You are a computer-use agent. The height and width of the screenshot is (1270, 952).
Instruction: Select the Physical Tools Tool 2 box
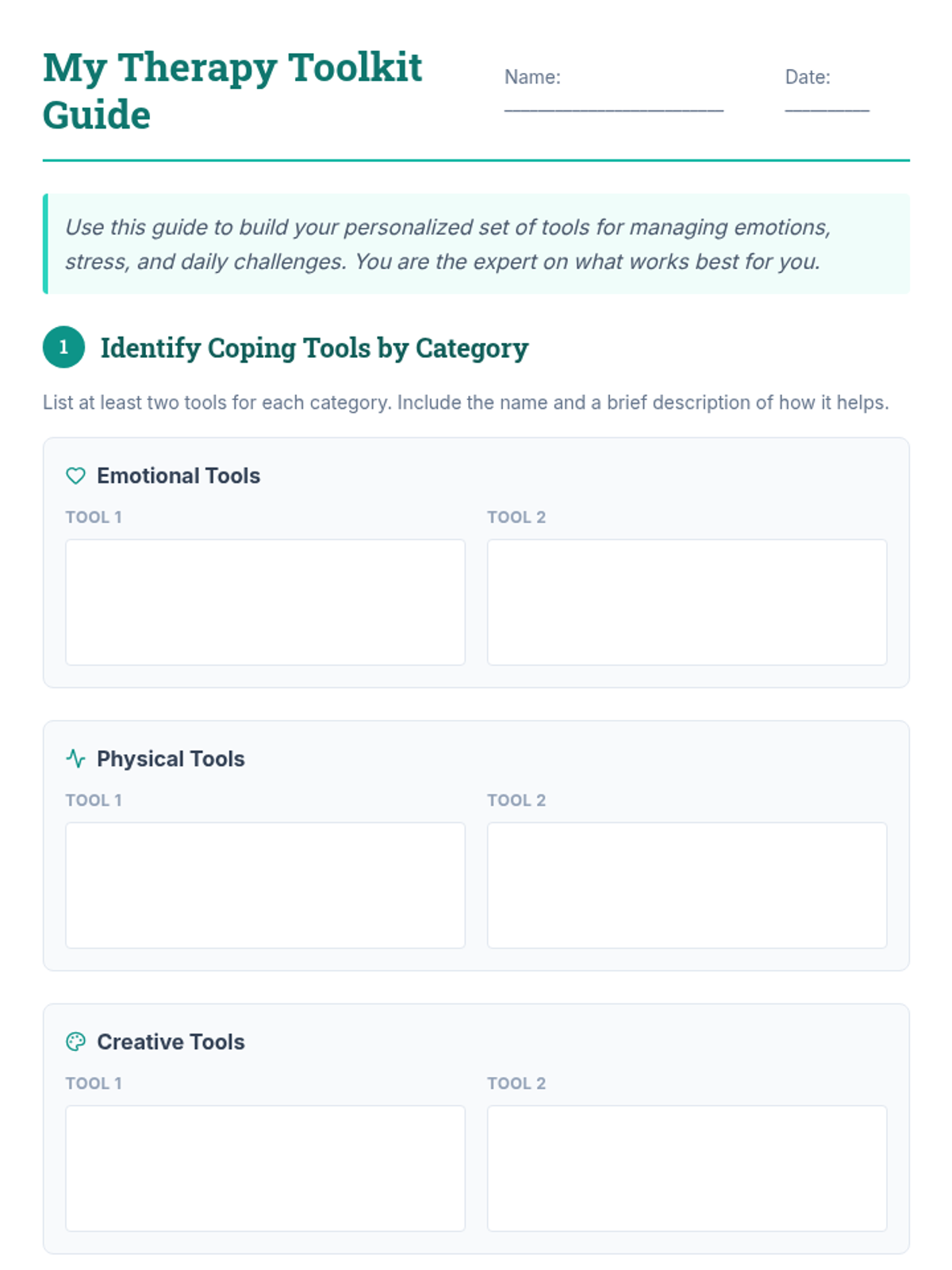687,885
